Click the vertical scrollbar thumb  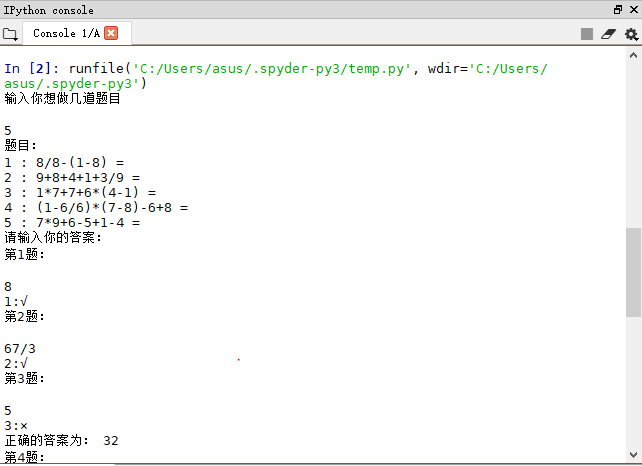coord(633,272)
